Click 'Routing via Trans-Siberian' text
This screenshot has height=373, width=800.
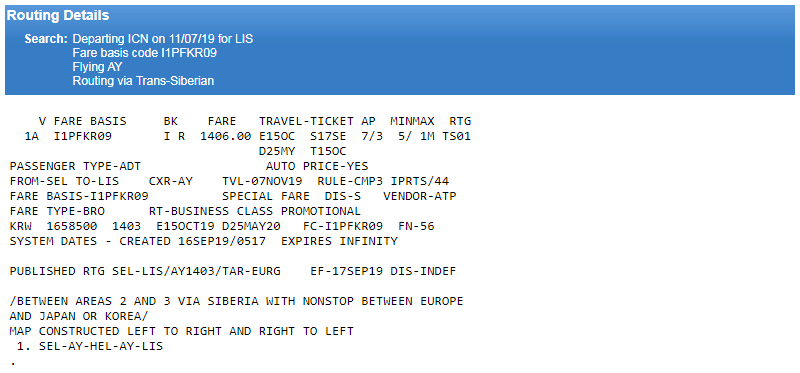point(143,81)
